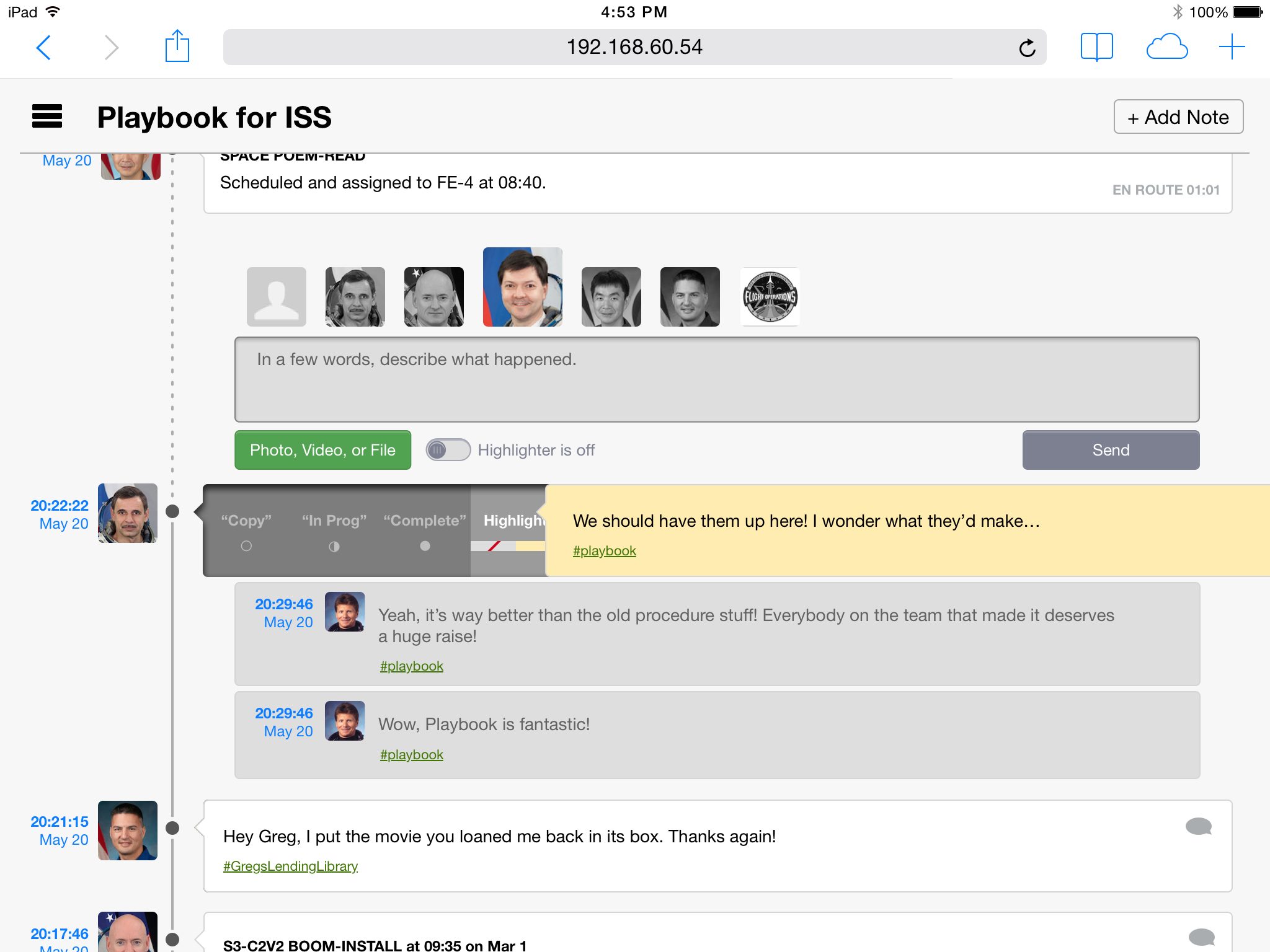Set note status to "Copy"
1270x952 pixels.
click(246, 532)
